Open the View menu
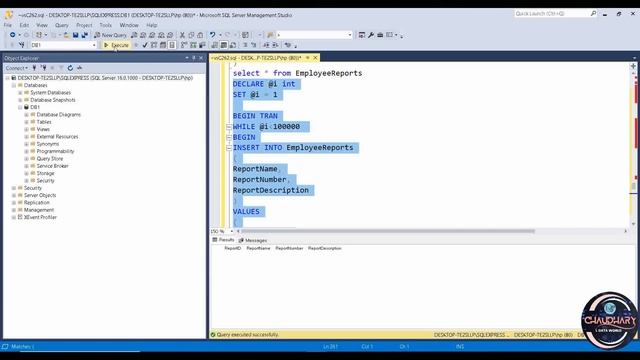The width and height of the screenshot is (640, 360). 42,25
